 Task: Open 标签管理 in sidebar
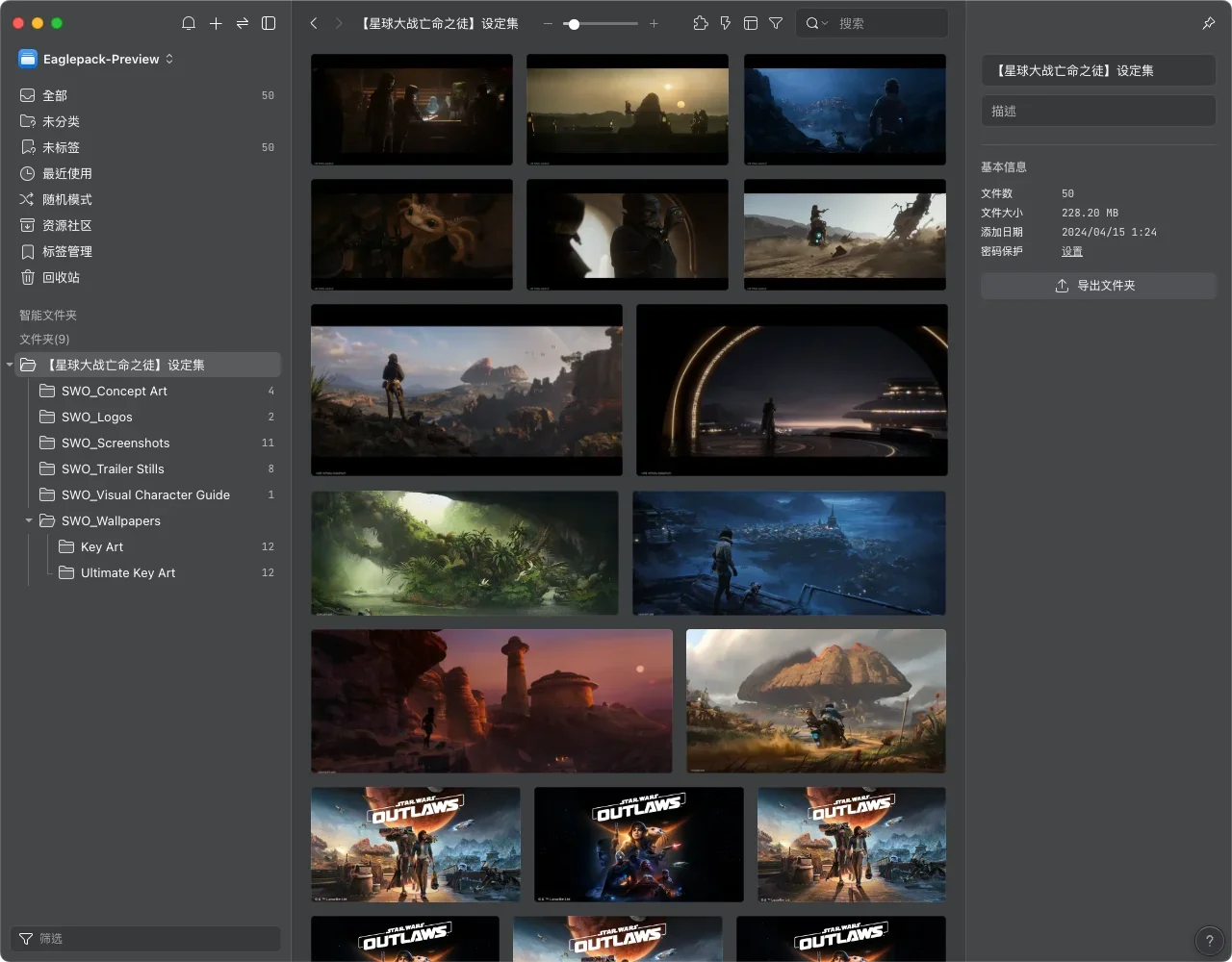tap(146, 251)
